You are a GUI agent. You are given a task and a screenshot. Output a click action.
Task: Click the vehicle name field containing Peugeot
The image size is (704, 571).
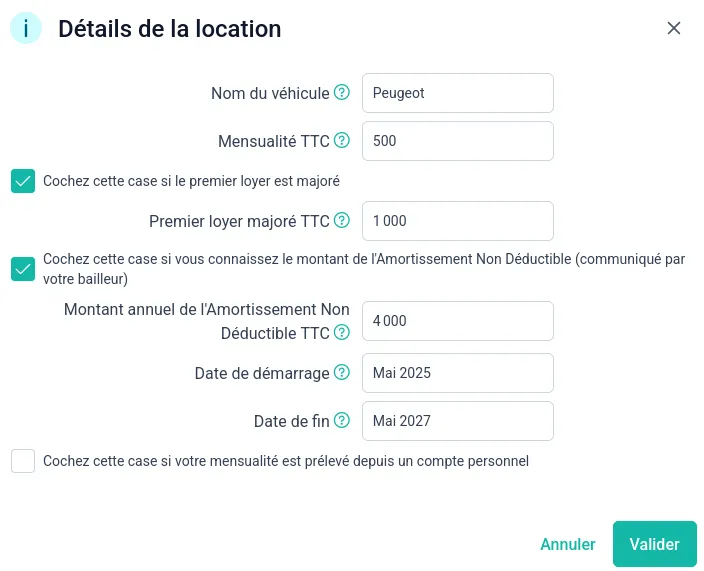click(457, 93)
